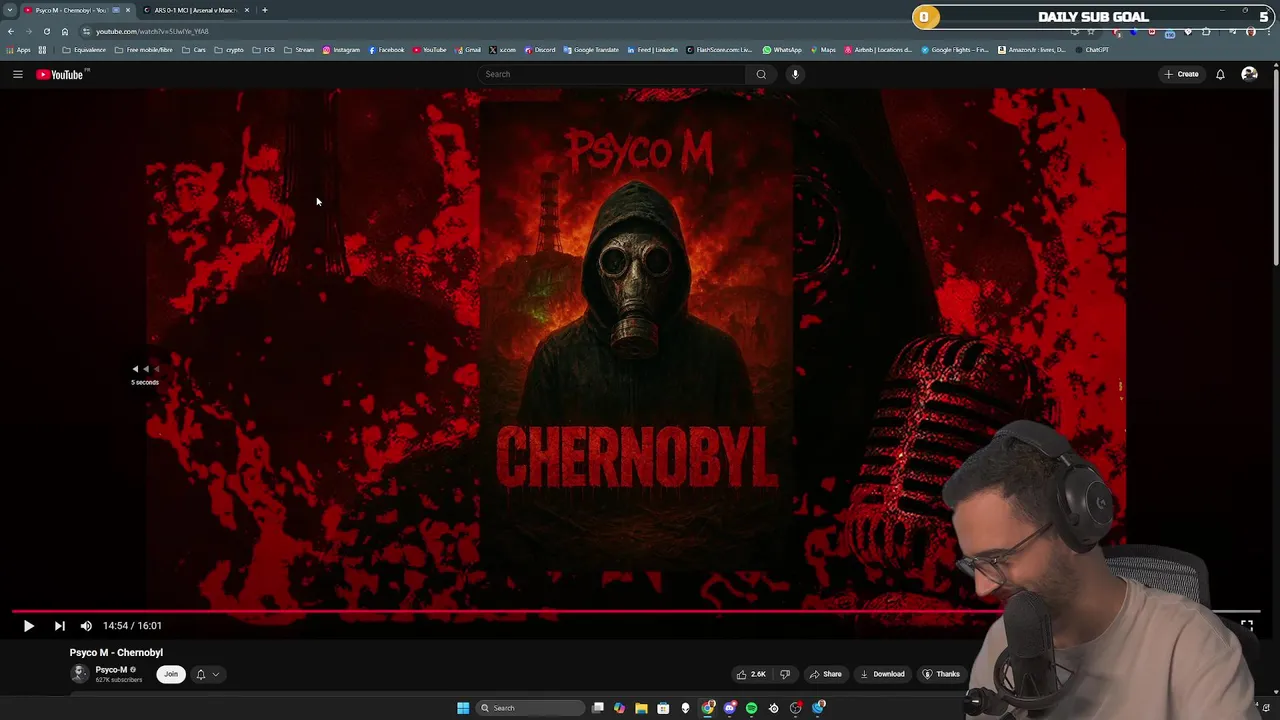The height and width of the screenshot is (720, 1280).
Task: Open the YouTube bookmark
Action: tap(430, 50)
